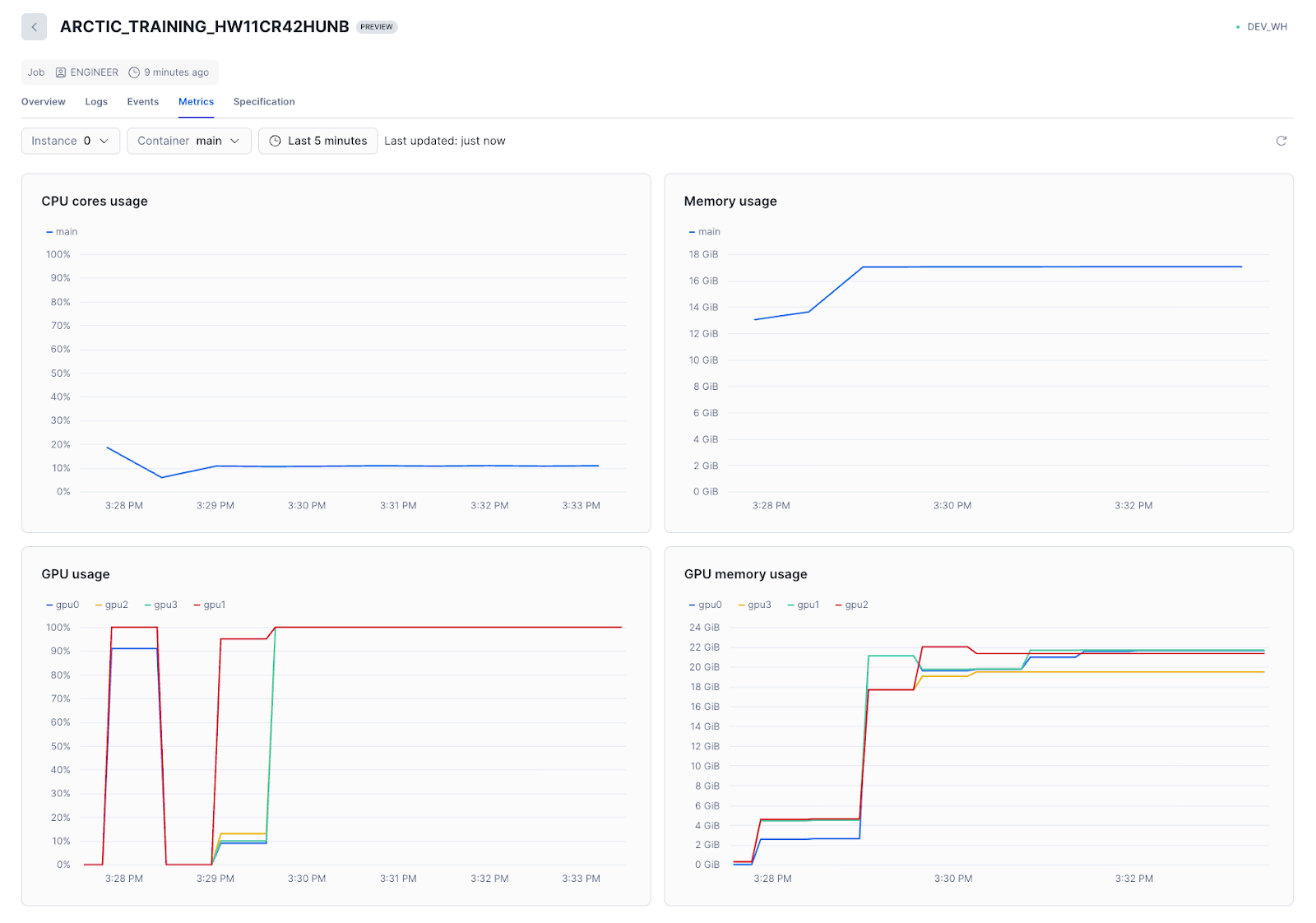1316x923 pixels.
Task: Click the gpu3 legend entry in GPU usage
Action: [163, 605]
